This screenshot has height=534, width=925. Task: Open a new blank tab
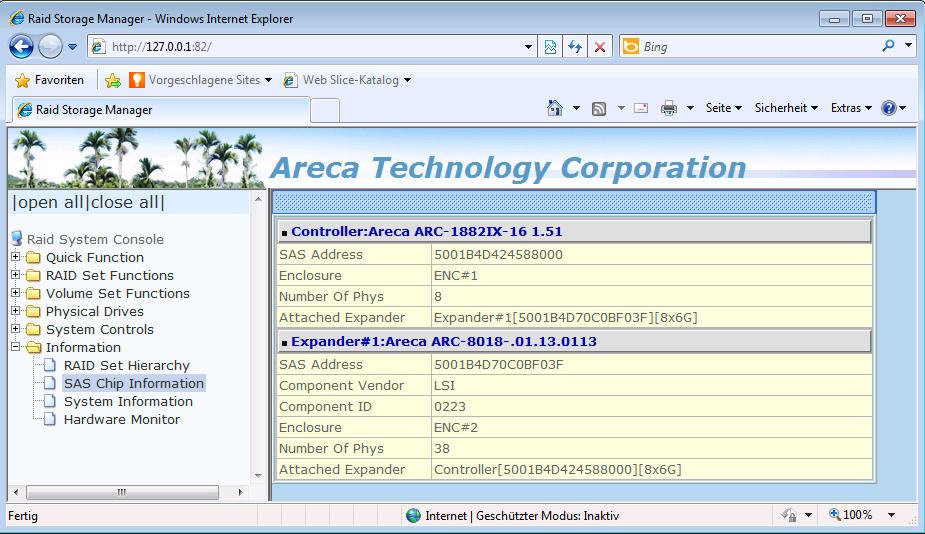coord(325,110)
